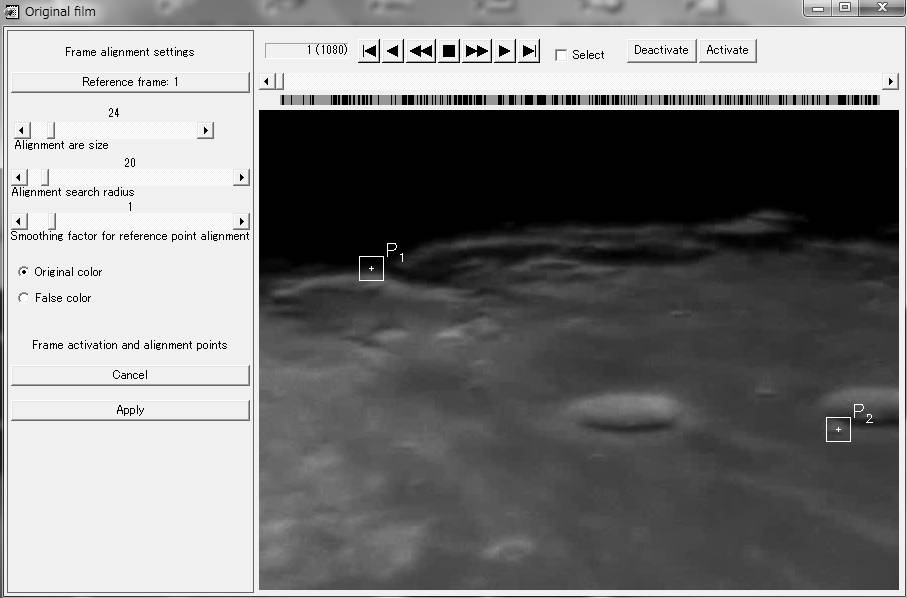Viewport: 907px width, 598px height.
Task: Enable the Select checkbox
Action: pos(561,55)
